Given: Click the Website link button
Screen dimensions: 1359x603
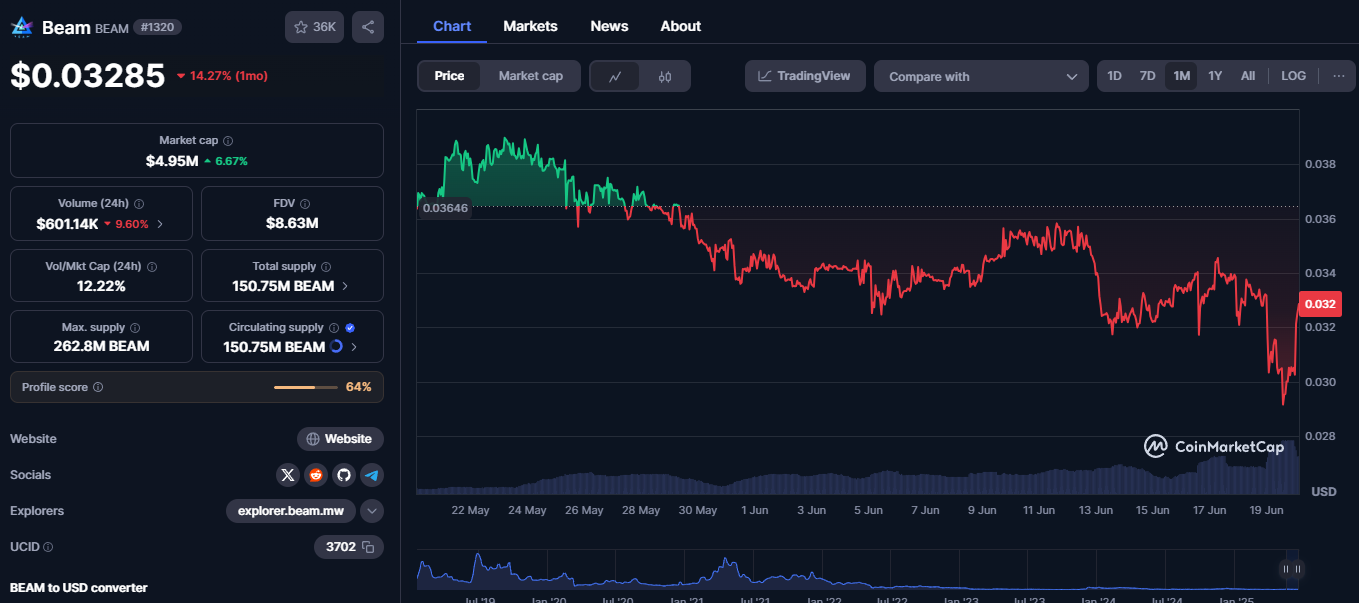Looking at the screenshot, I should [340, 439].
